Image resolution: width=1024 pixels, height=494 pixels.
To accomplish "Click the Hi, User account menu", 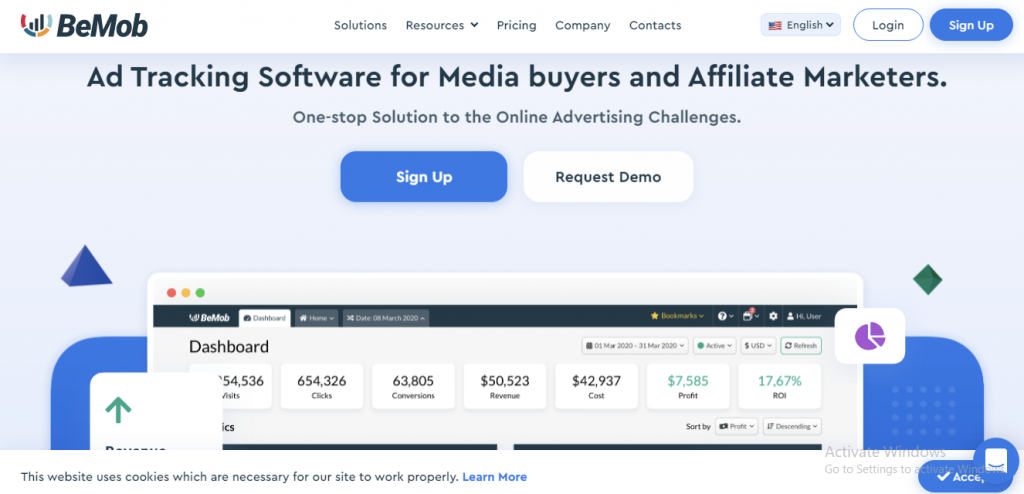I will click(804, 316).
